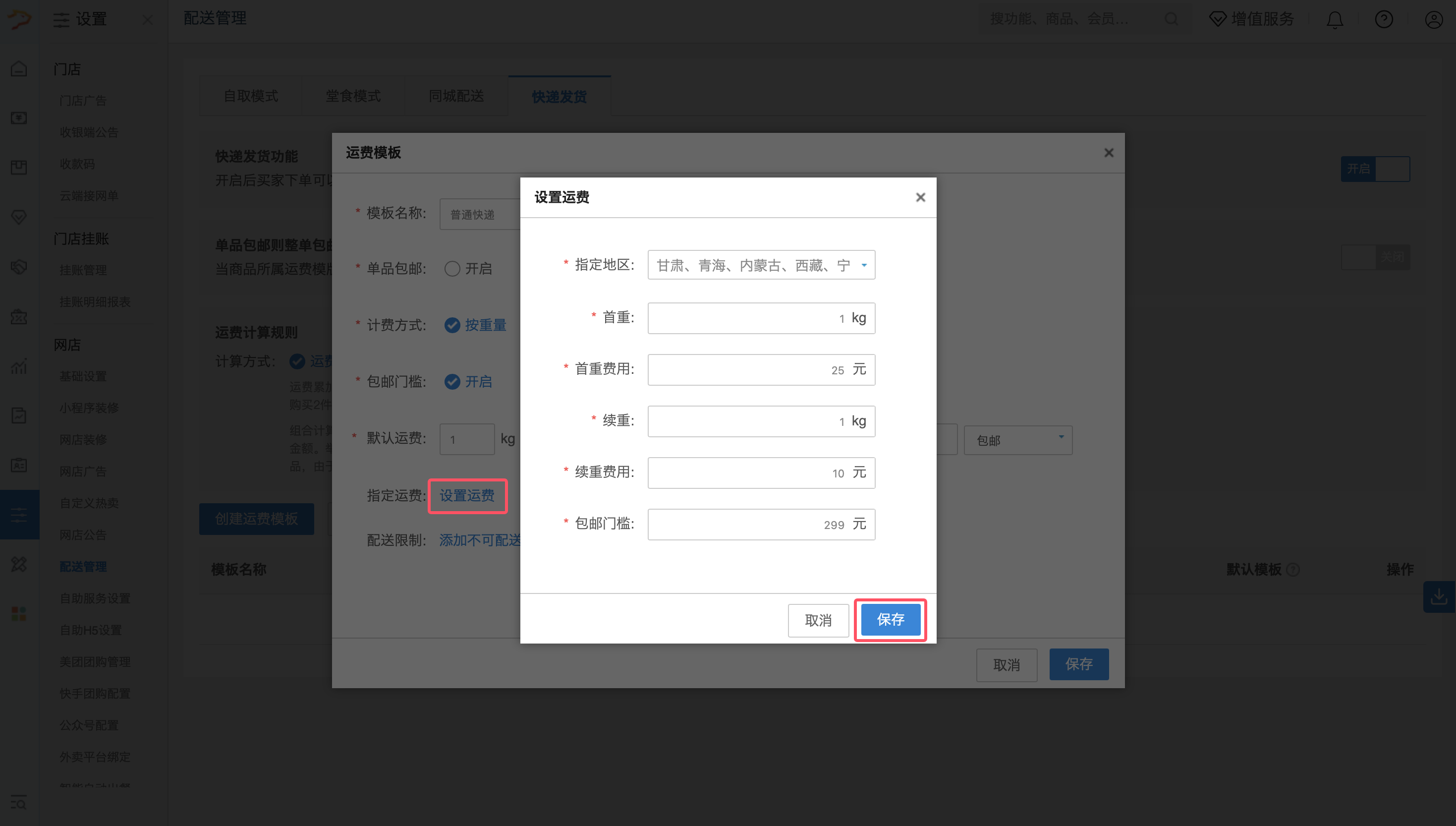The image size is (1456, 826).
Task: Open the 包邮 dropdown selector
Action: (x=1018, y=440)
